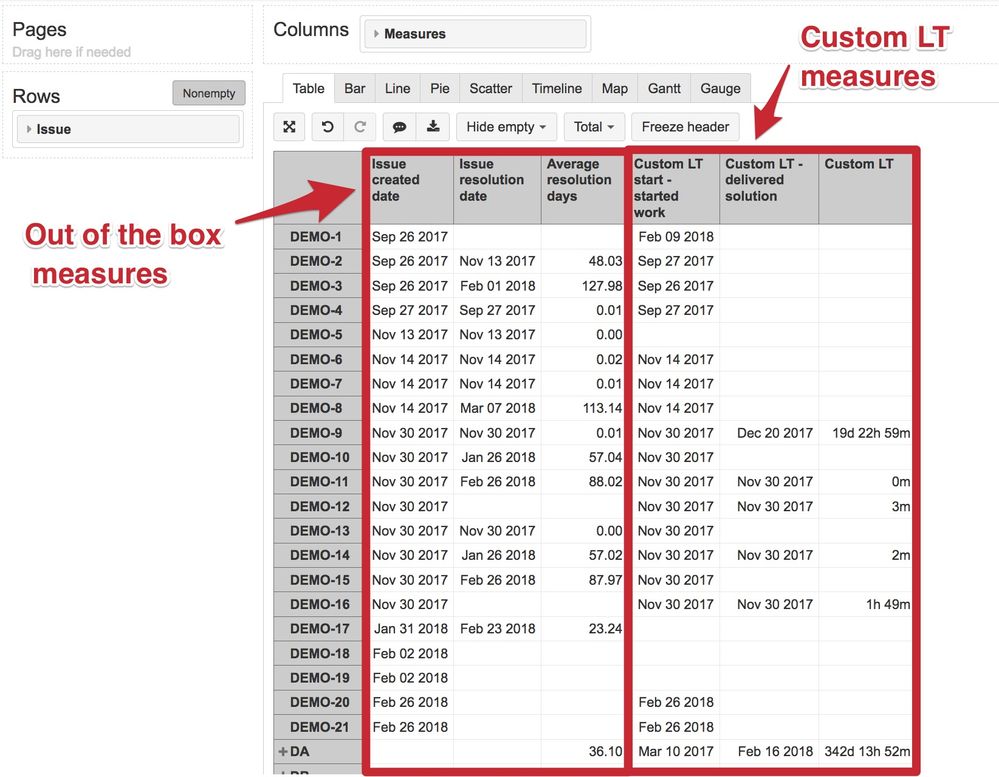Open the Hide empty dropdown
Viewport: 999px width, 777px height.
pos(507,127)
